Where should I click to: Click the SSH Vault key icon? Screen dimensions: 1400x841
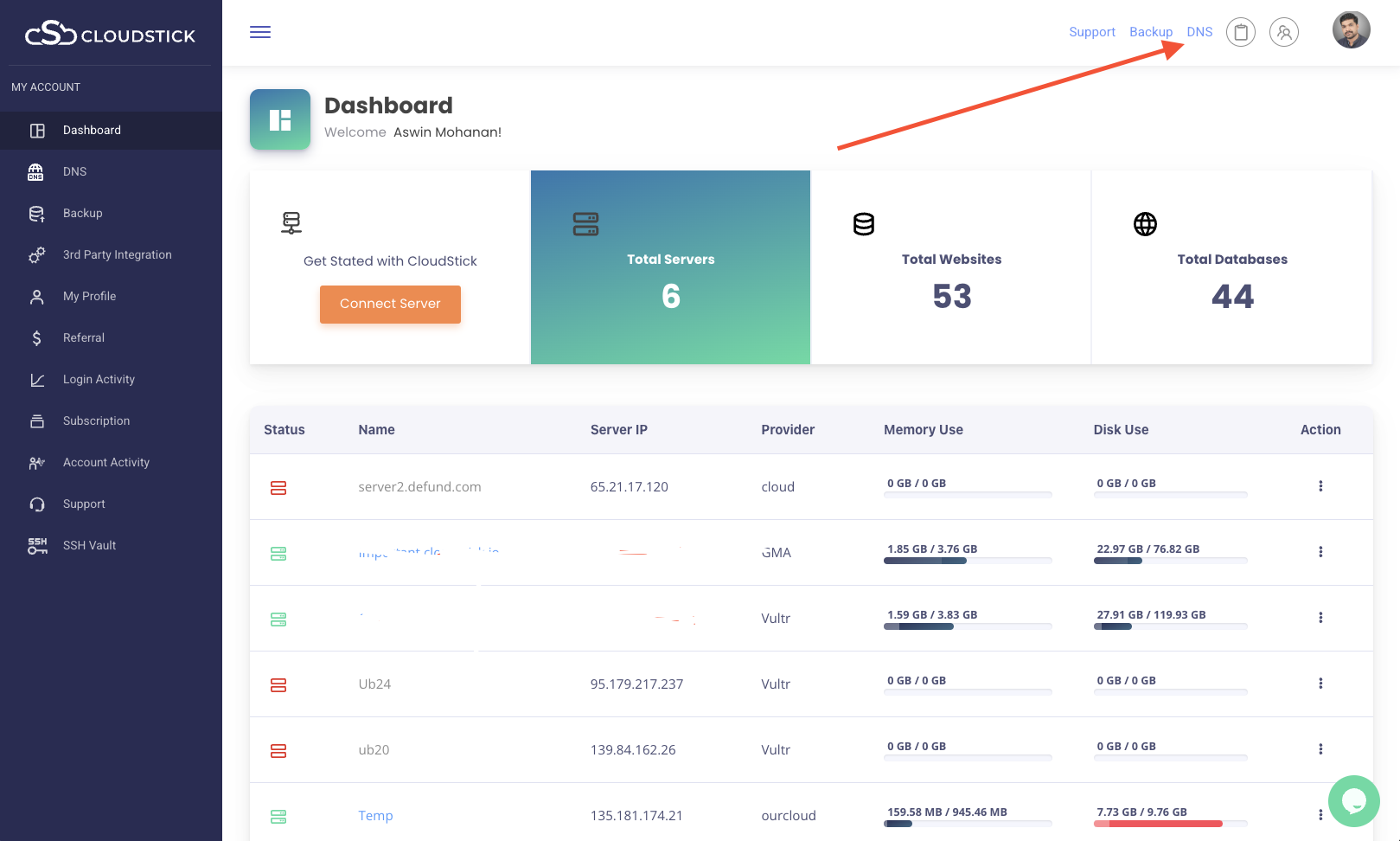tap(37, 546)
